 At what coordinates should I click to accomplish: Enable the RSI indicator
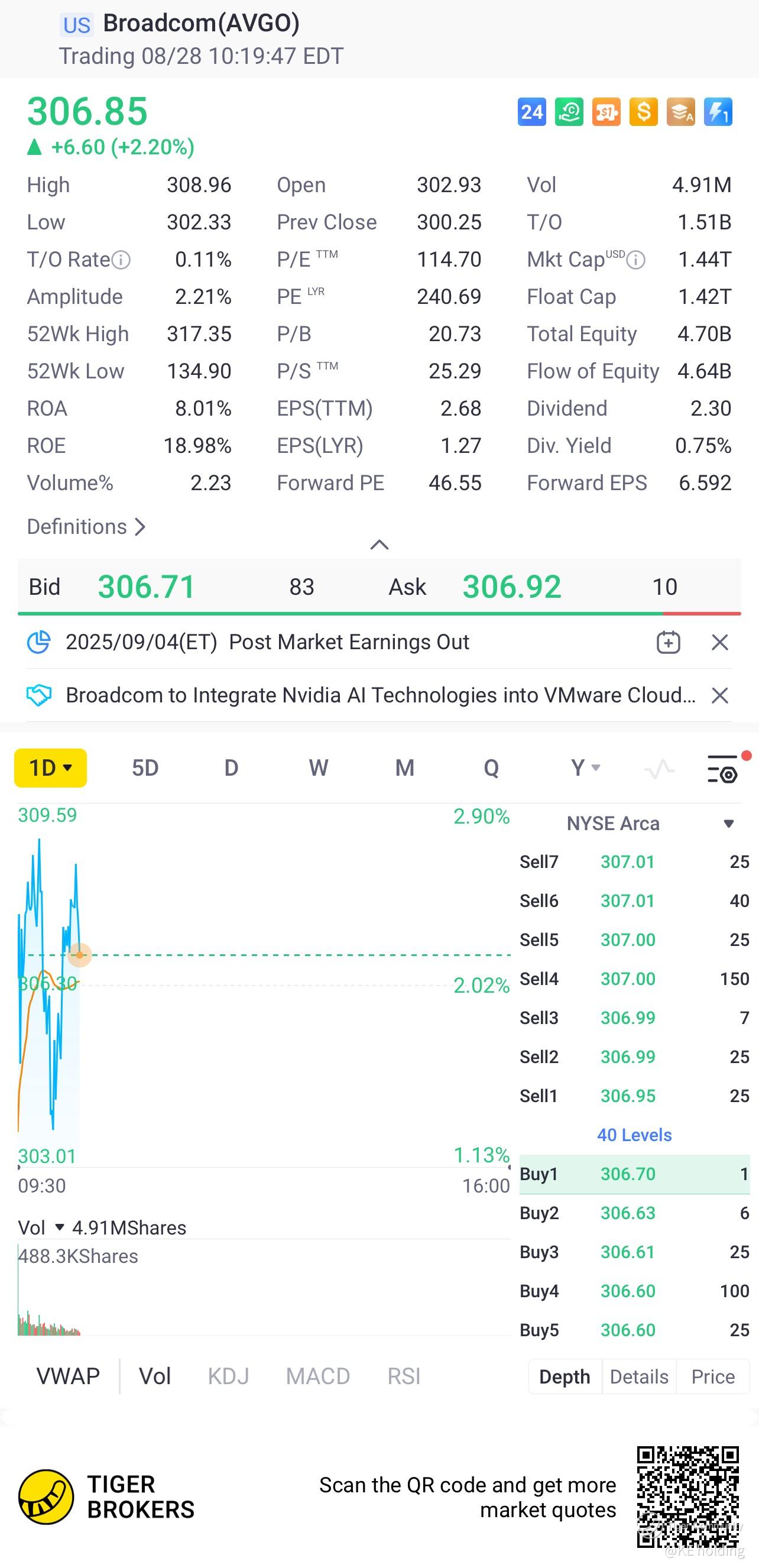[x=404, y=1376]
